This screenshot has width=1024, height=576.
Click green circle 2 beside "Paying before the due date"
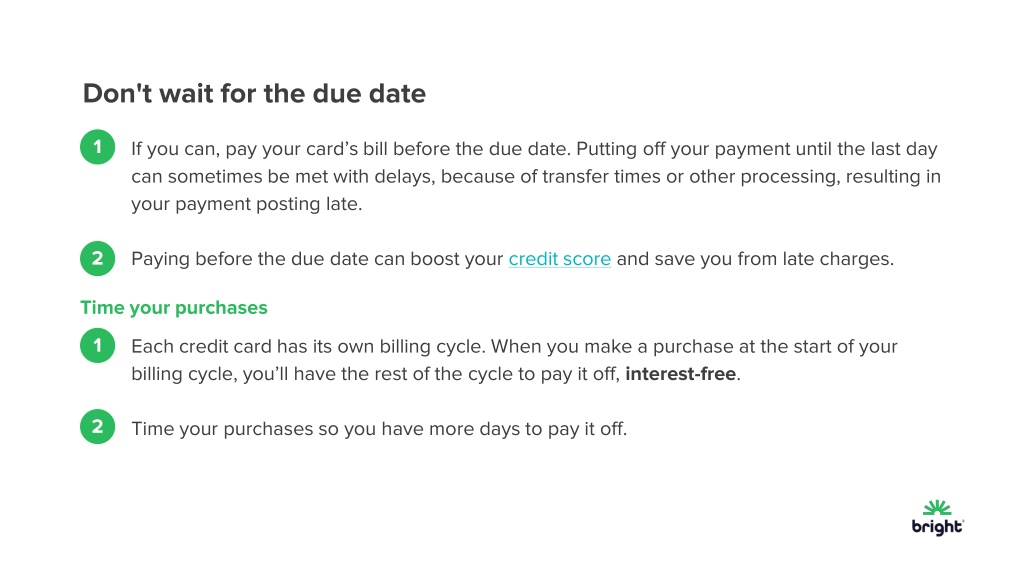coord(98,259)
